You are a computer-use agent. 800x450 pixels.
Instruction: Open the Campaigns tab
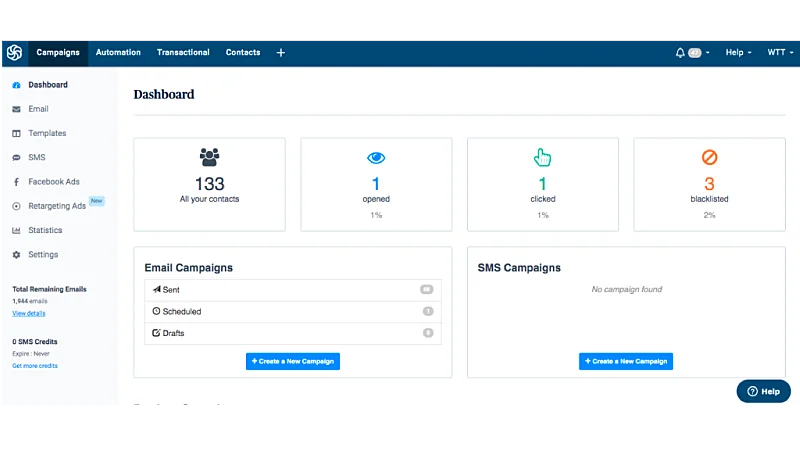(58, 53)
